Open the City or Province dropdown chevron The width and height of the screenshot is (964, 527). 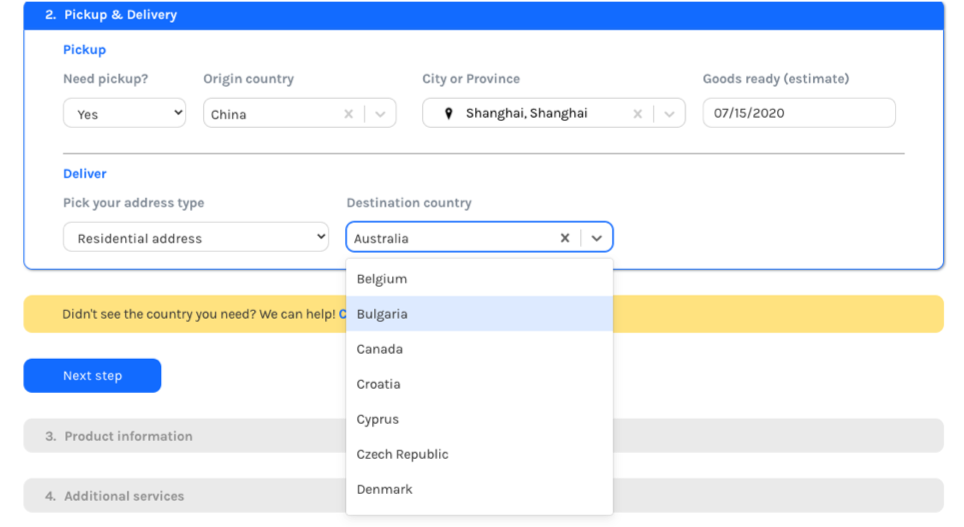point(669,114)
